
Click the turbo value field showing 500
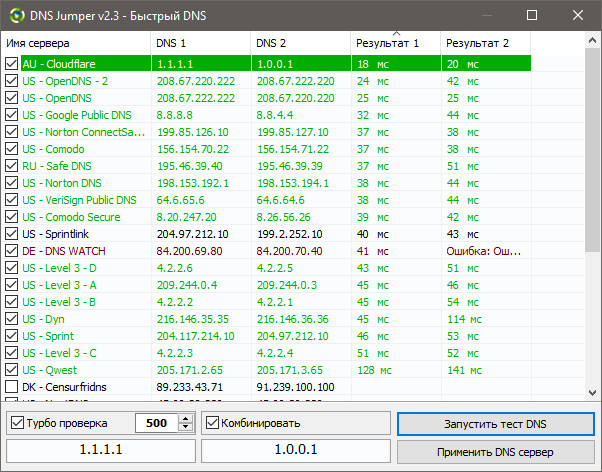tap(156, 423)
